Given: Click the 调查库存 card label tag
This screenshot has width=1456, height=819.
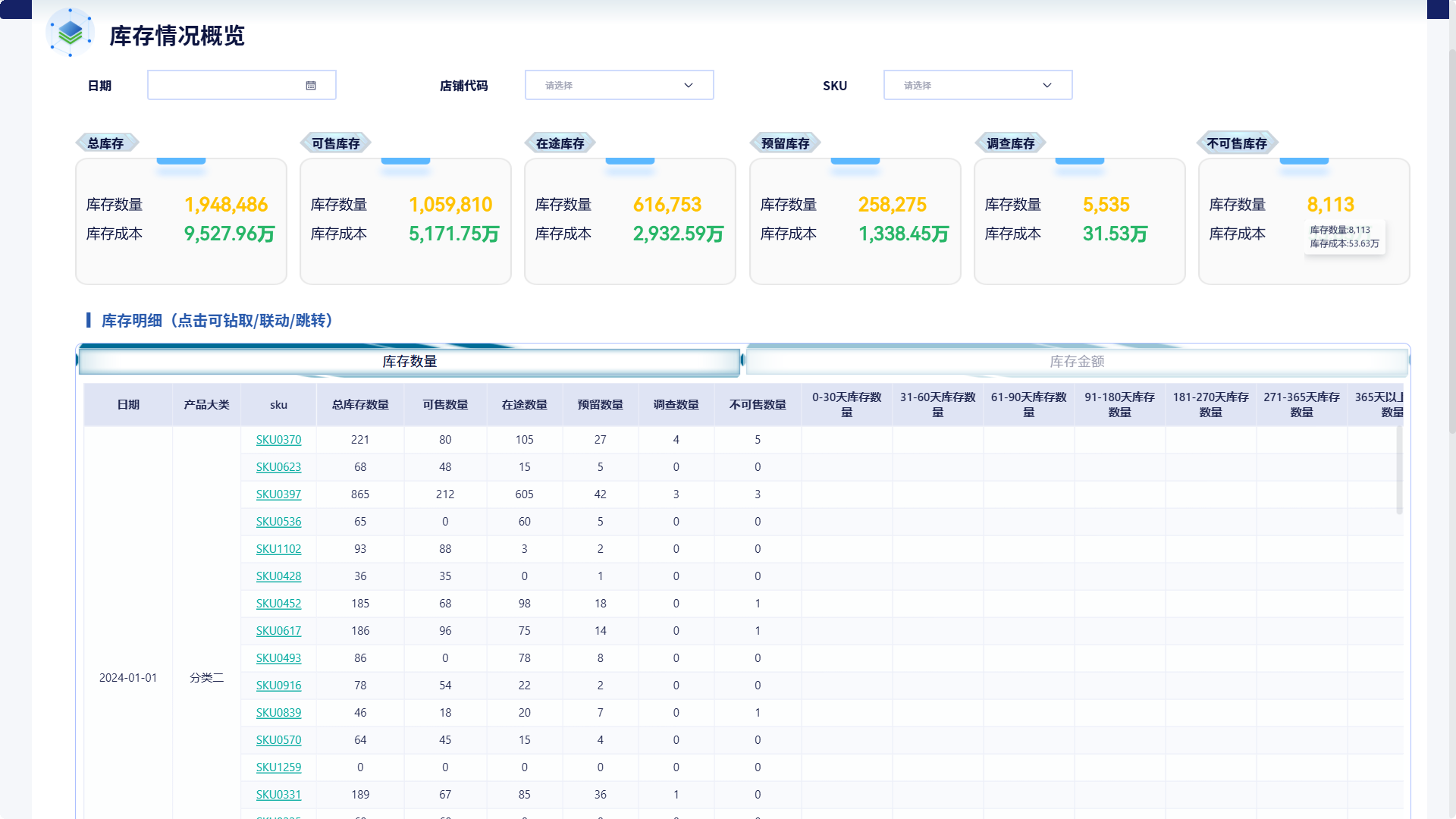Looking at the screenshot, I should tap(1010, 143).
